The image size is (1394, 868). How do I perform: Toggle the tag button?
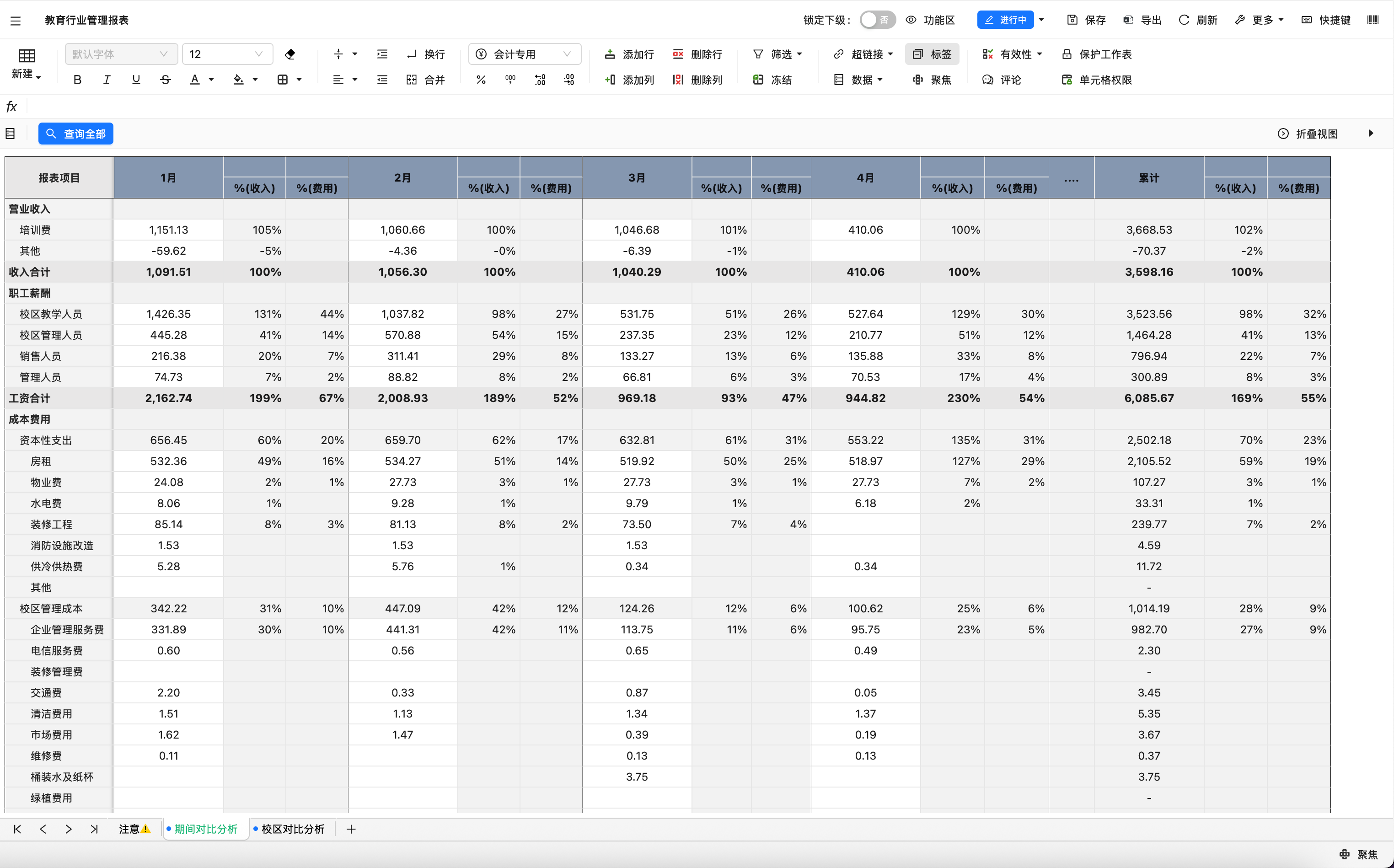[x=932, y=54]
